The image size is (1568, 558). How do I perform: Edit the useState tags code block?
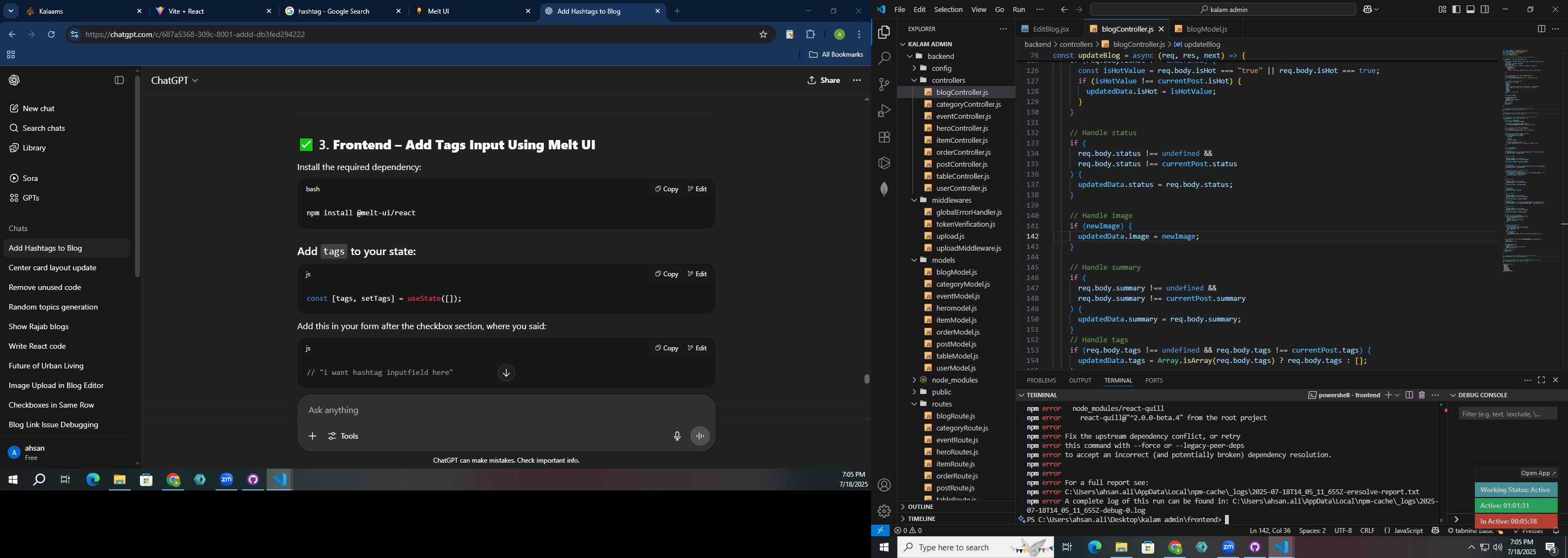tap(697, 274)
